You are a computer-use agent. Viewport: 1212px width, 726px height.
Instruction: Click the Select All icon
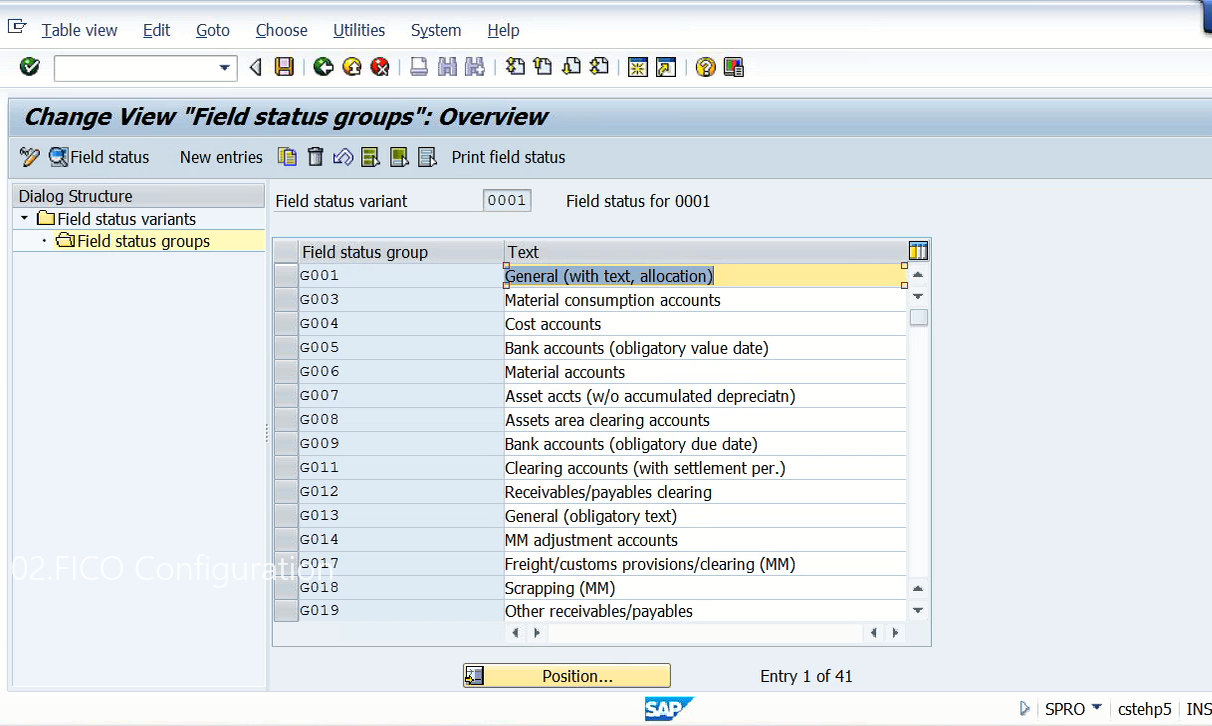pos(371,157)
